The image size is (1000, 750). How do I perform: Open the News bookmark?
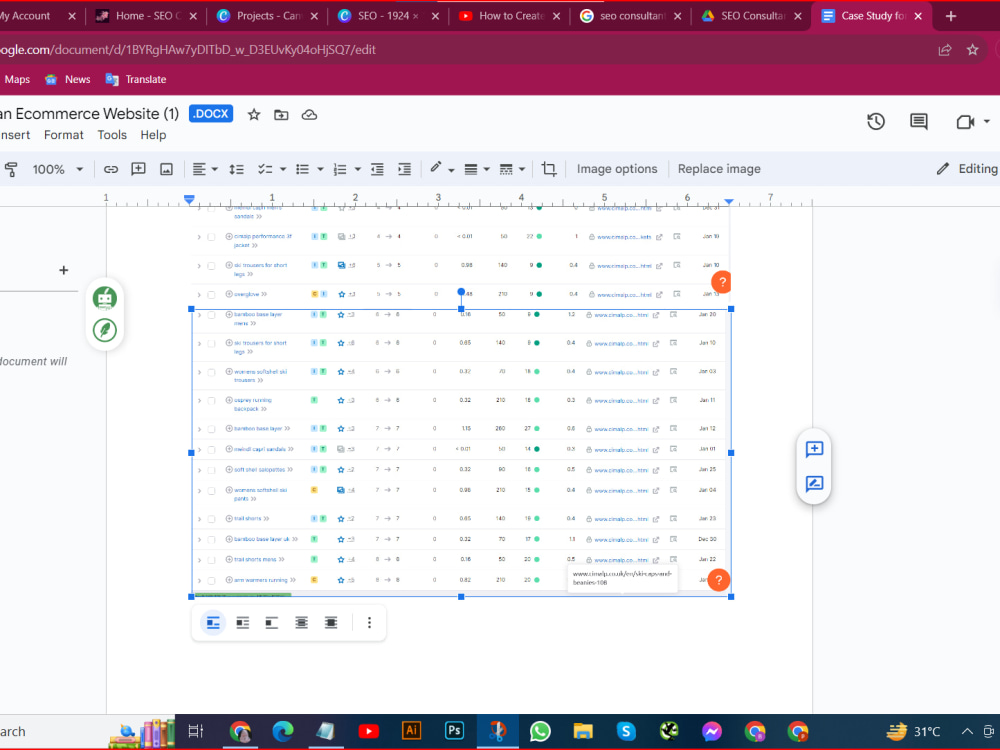68,79
